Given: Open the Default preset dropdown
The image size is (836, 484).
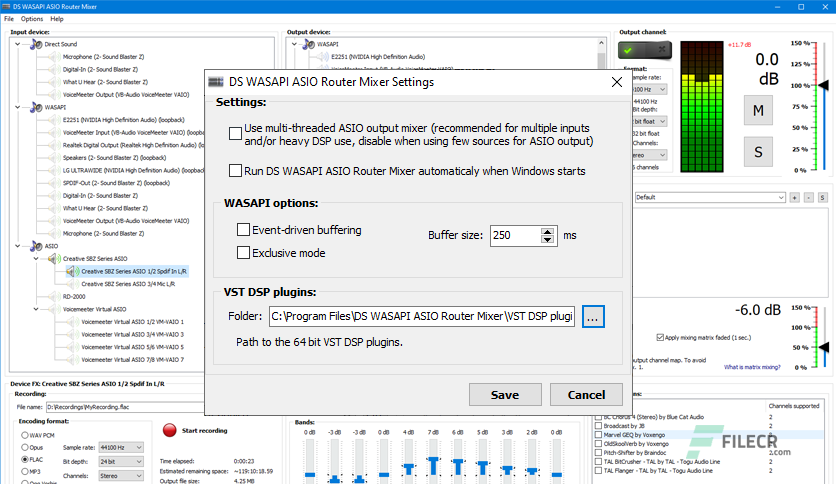Looking at the screenshot, I should 781,198.
